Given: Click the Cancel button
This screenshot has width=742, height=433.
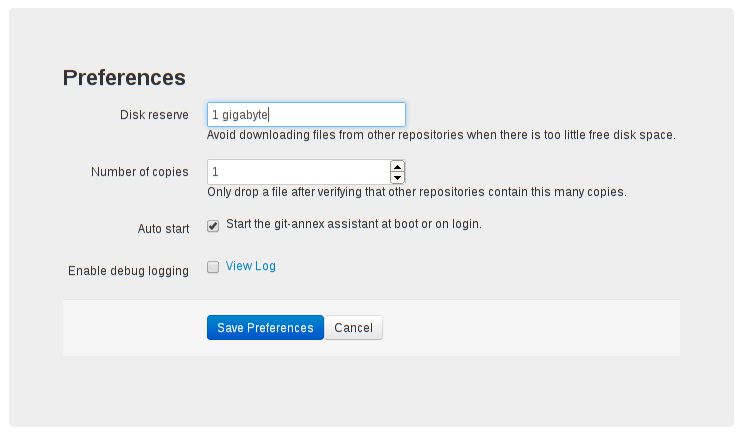Looking at the screenshot, I should (353, 327).
